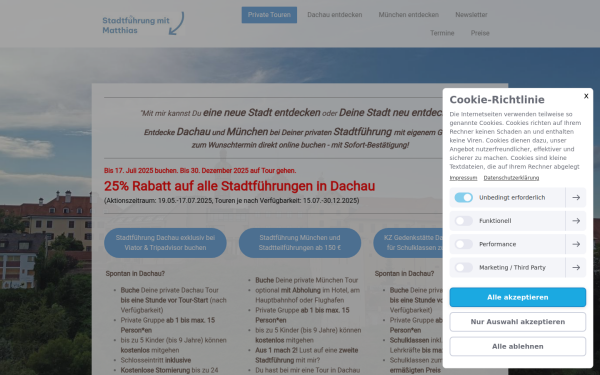Click 'Kostenlose Stornierung' list item
Image resolution: width=600 pixels, height=375 pixels.
point(169,370)
